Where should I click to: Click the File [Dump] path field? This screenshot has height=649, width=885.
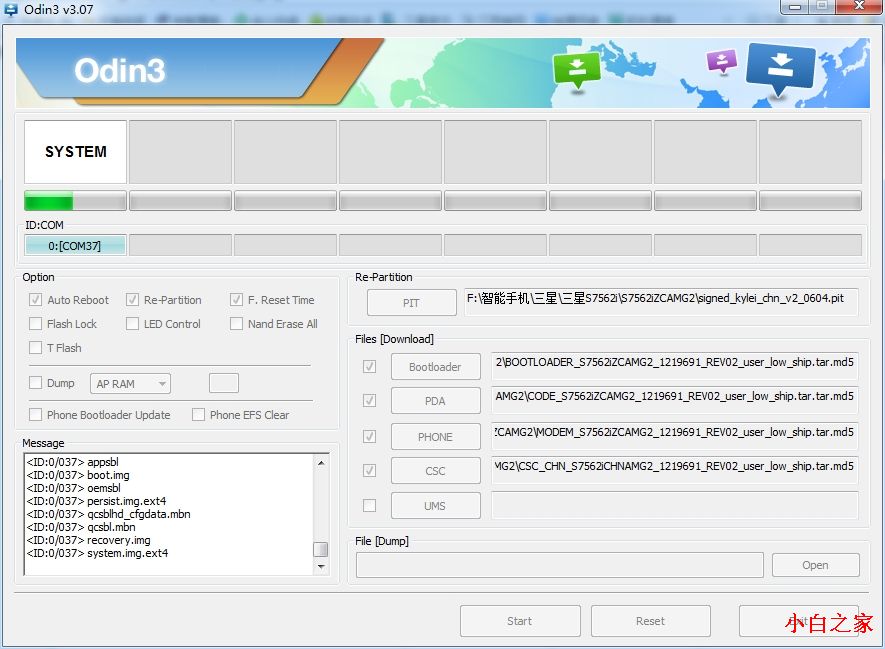[559, 565]
